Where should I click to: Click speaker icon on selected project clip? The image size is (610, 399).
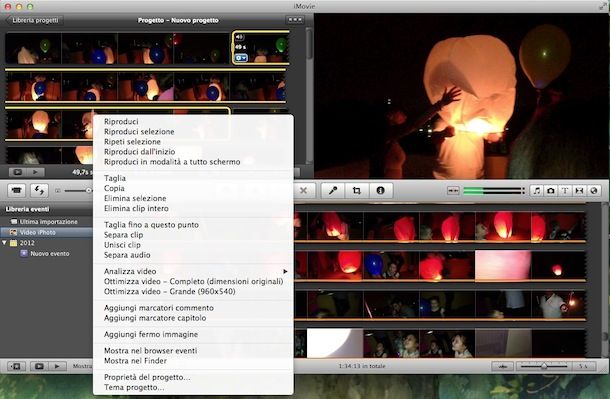click(x=240, y=37)
